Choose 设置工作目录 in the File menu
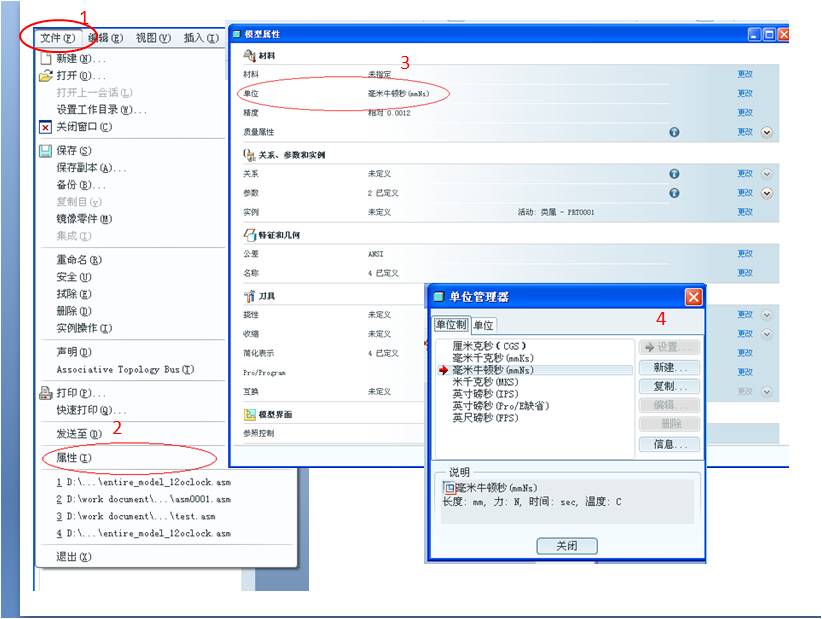The width and height of the screenshot is (822, 619). point(102,110)
